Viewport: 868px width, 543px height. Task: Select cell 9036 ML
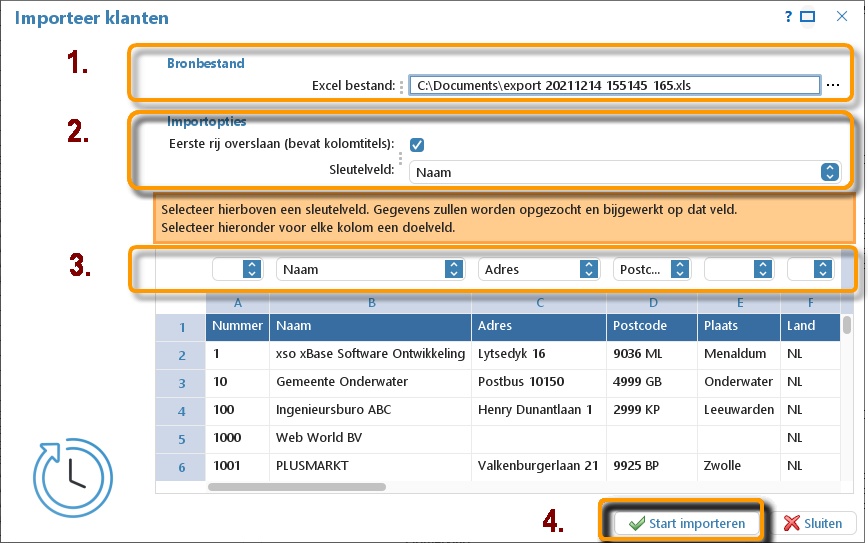tap(652, 354)
